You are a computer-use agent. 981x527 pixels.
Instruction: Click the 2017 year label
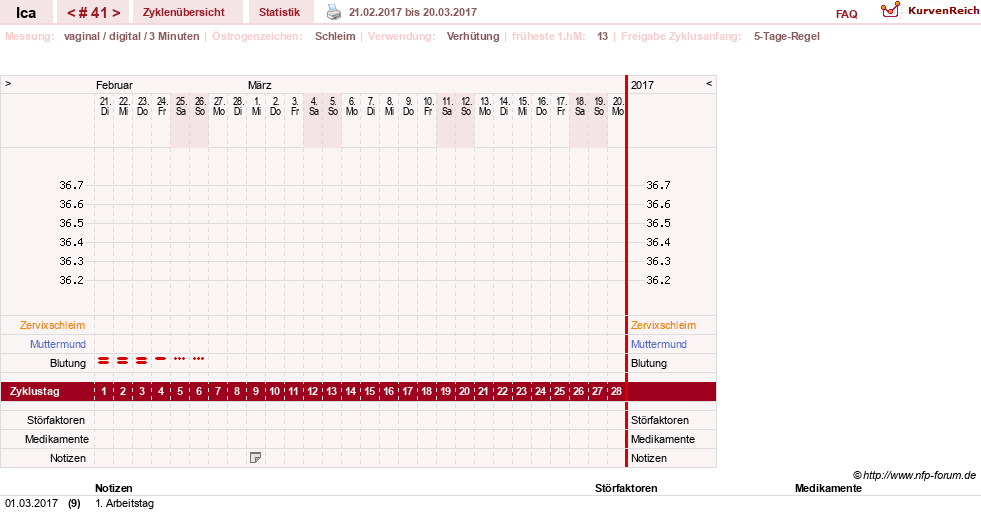(642, 85)
